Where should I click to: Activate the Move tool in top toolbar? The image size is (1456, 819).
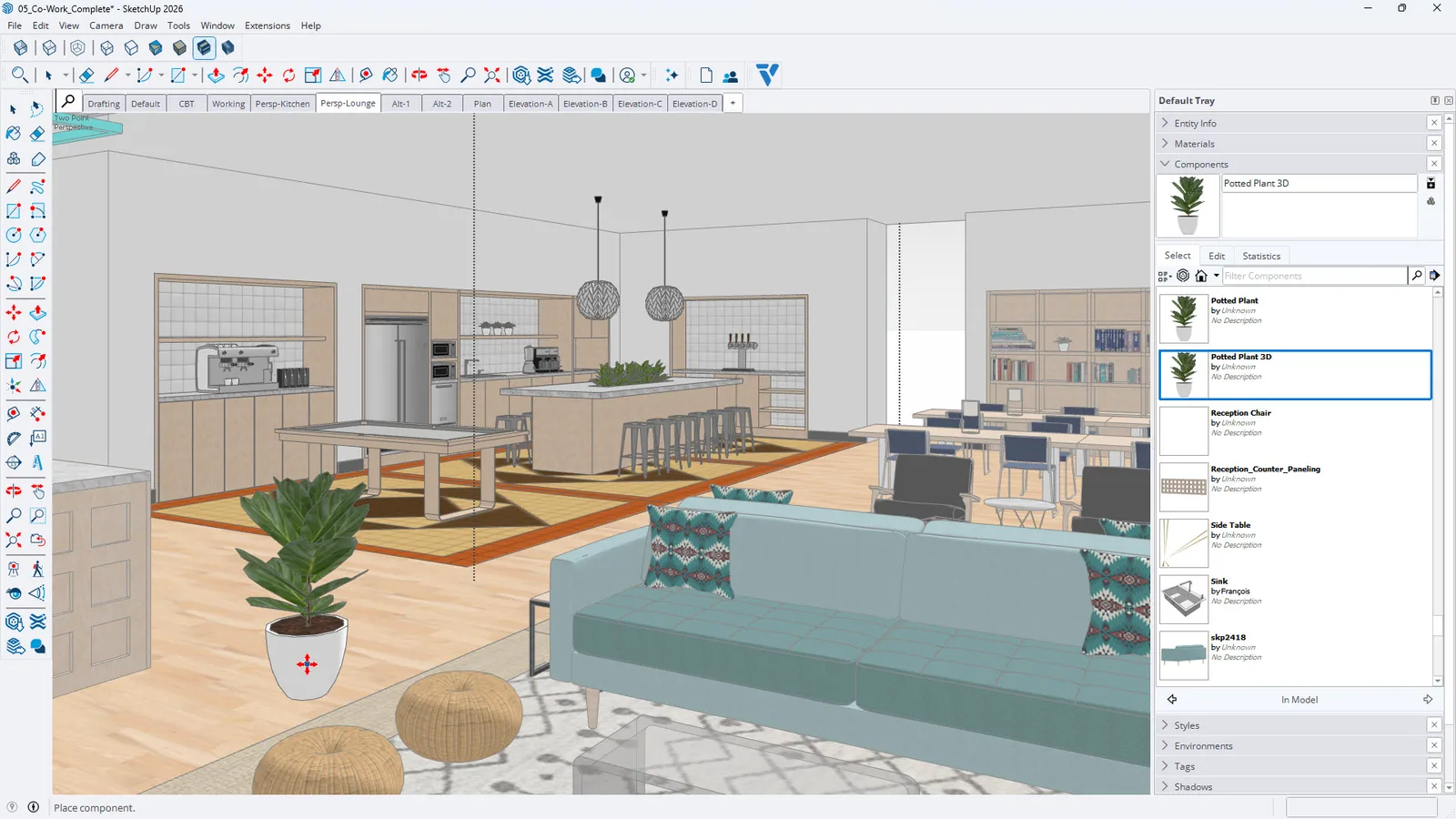tap(265, 76)
